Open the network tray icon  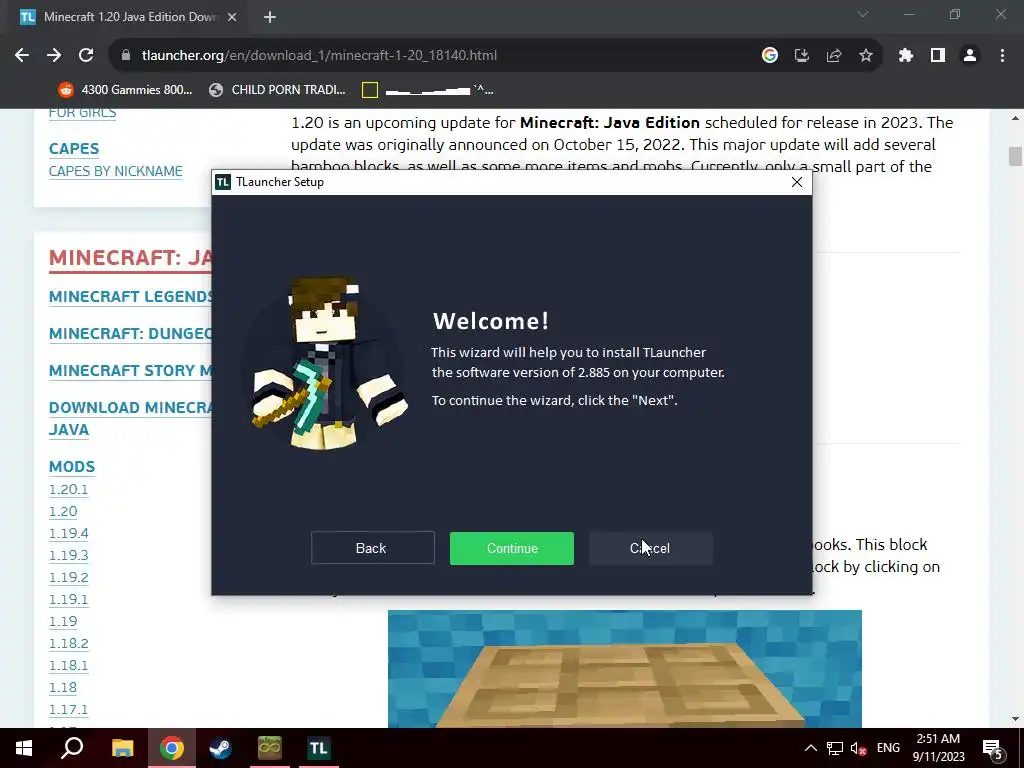coord(835,748)
